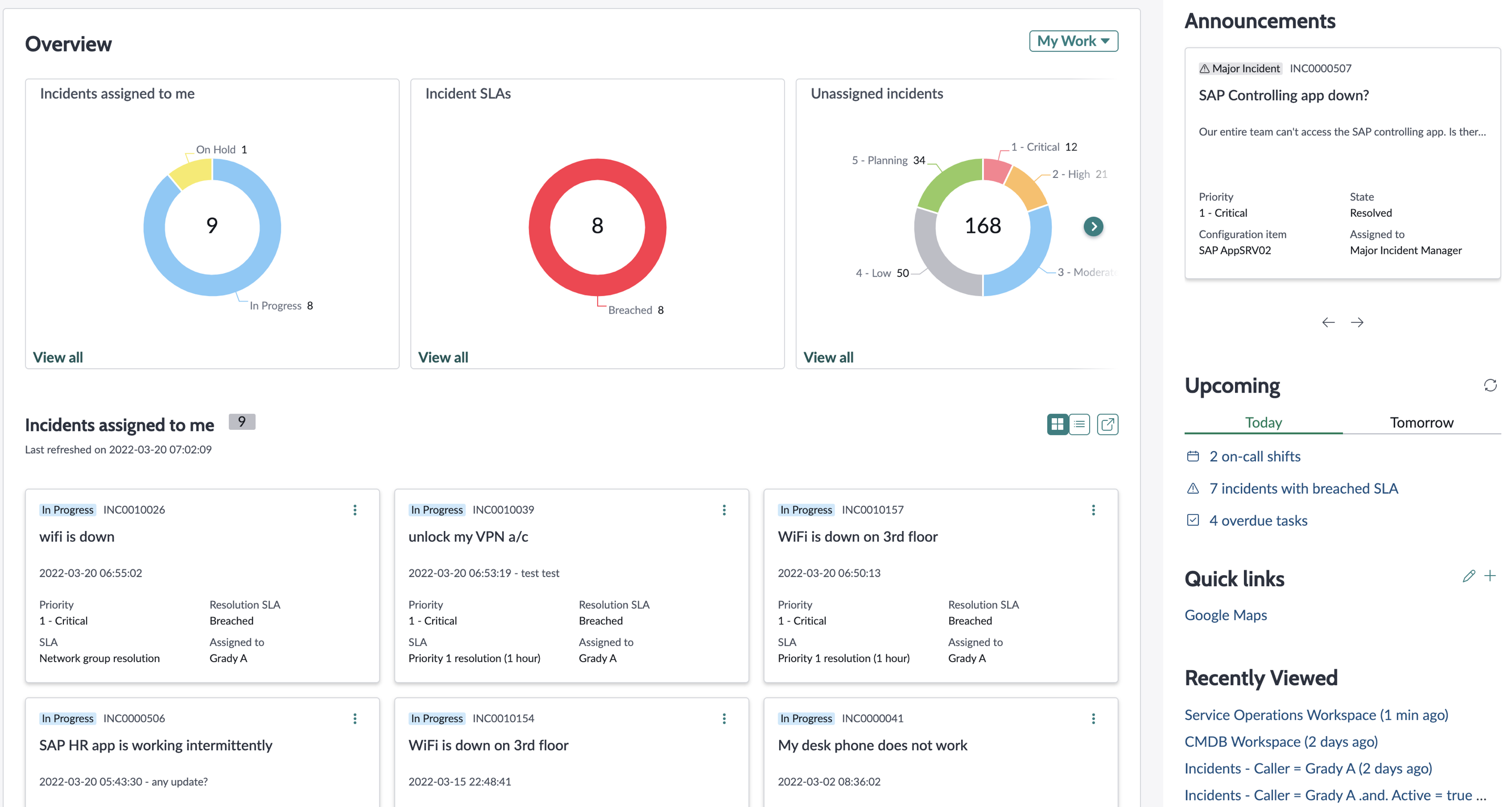
Task: Edit Quick links with pencil icon
Action: [1468, 576]
